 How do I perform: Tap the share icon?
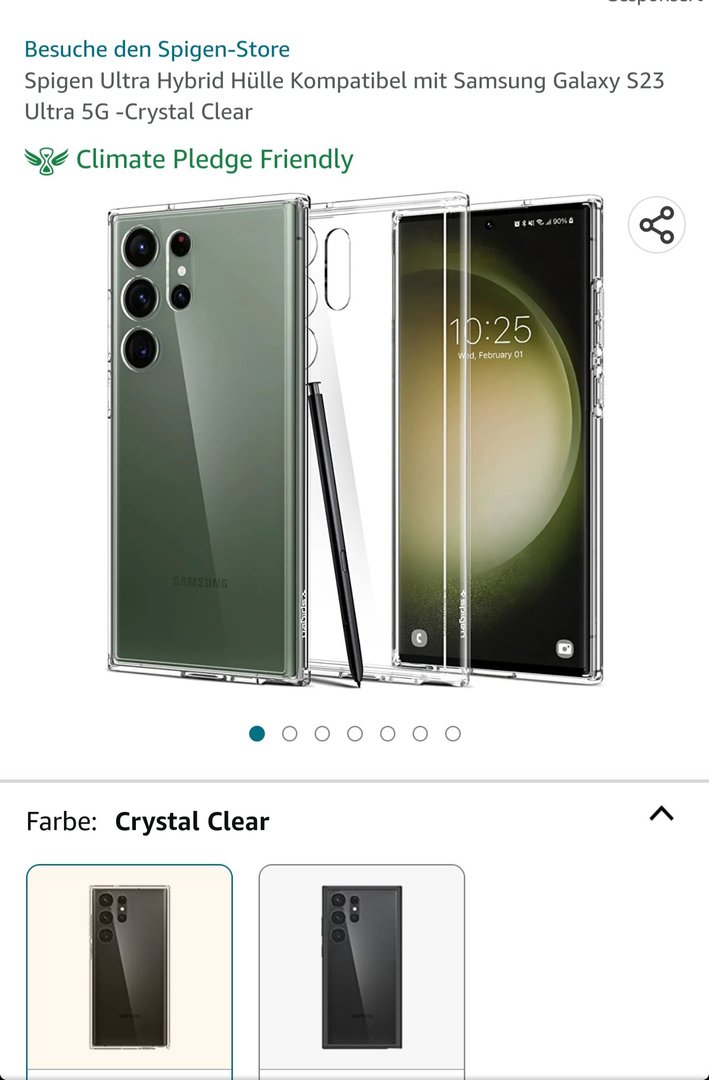656,225
